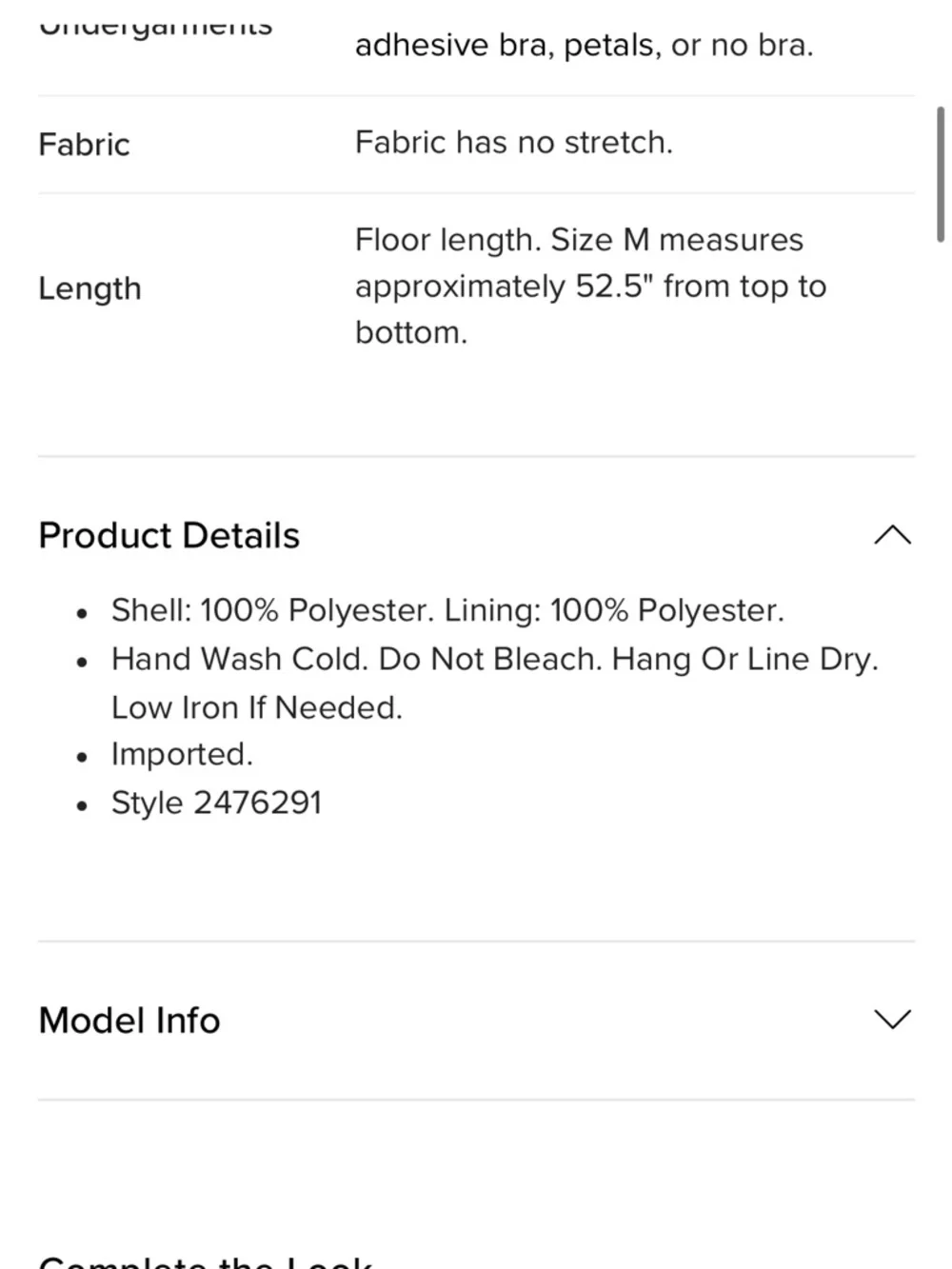Click the word 'bottom.' in the Length description
This screenshot has height=1269, width=952.
tap(411, 332)
